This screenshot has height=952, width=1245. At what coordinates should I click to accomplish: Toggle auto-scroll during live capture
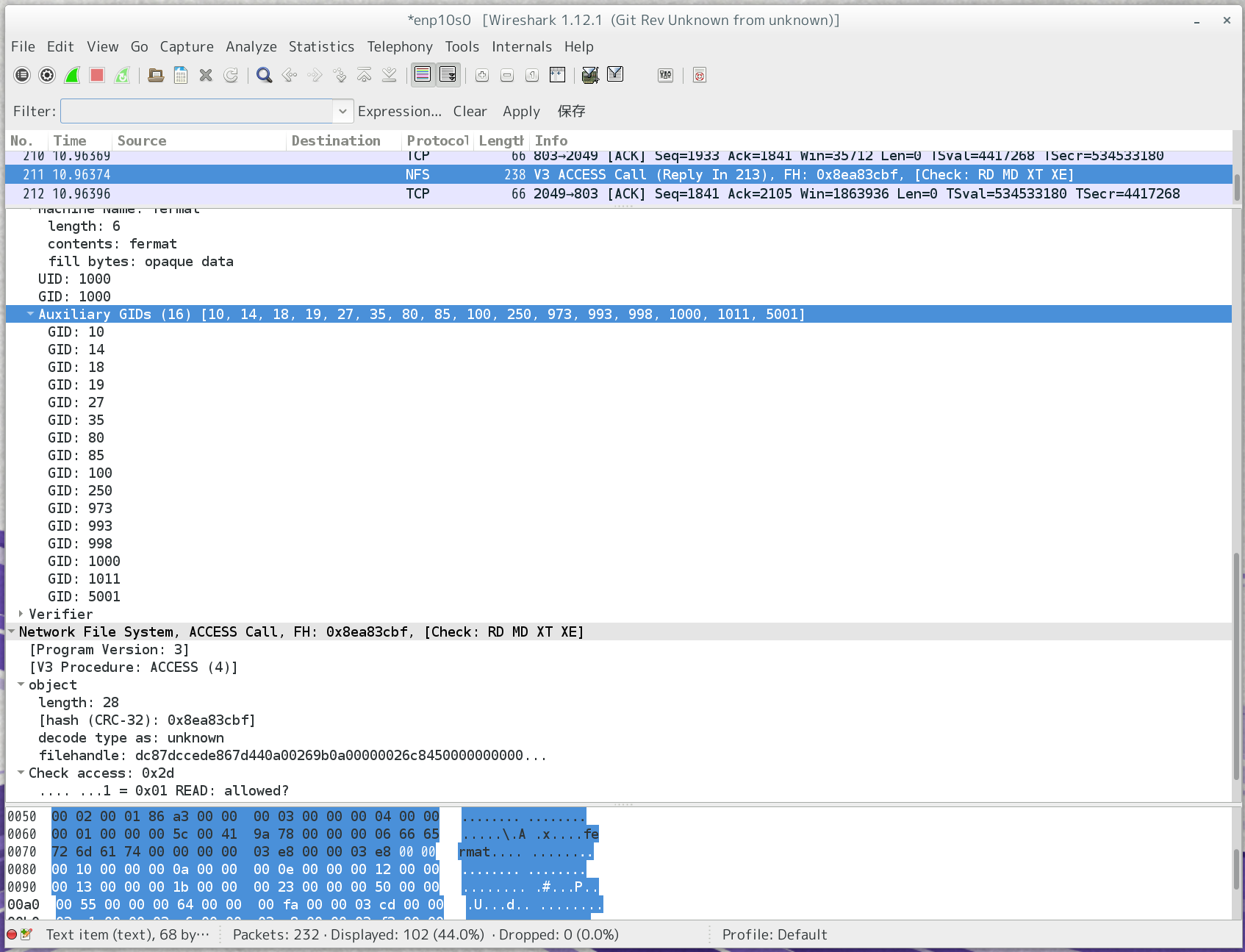(x=448, y=75)
